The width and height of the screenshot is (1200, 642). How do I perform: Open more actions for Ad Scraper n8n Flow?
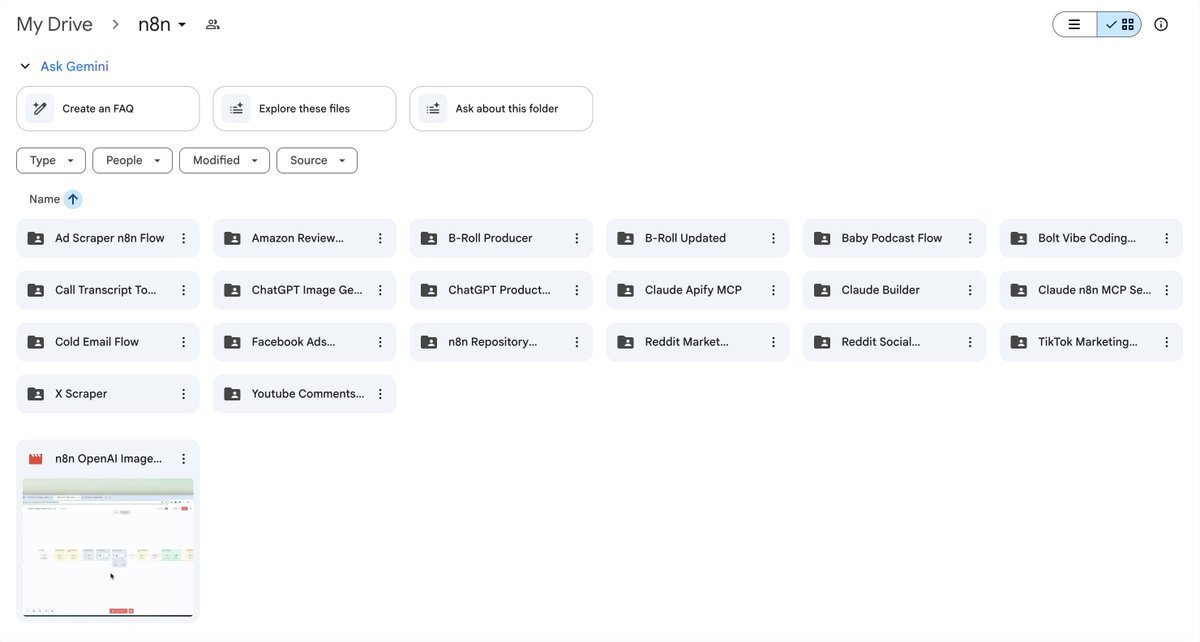pyautogui.click(x=183, y=238)
